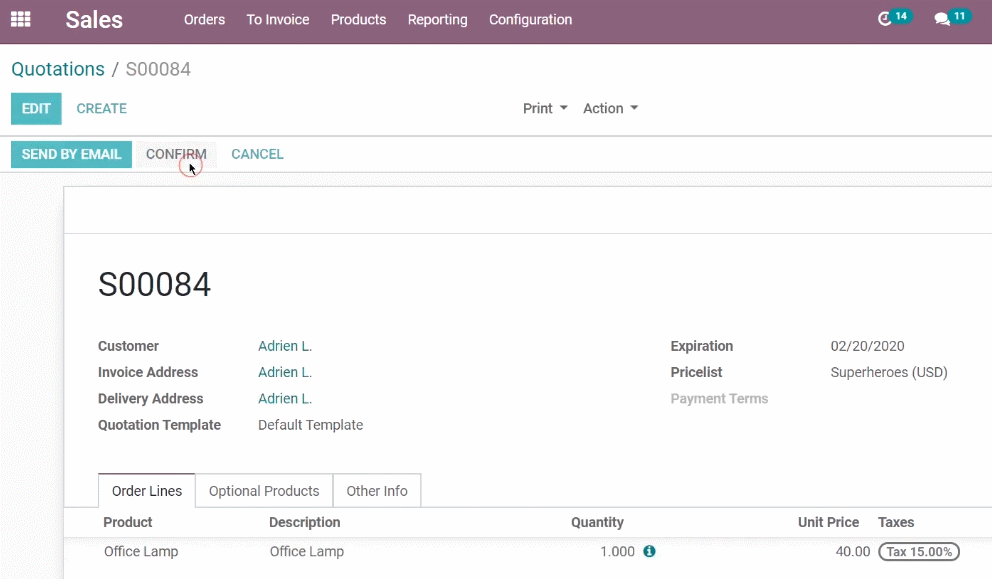The image size is (992, 579).
Task: Click Office Lamp description cell
Action: coord(307,551)
